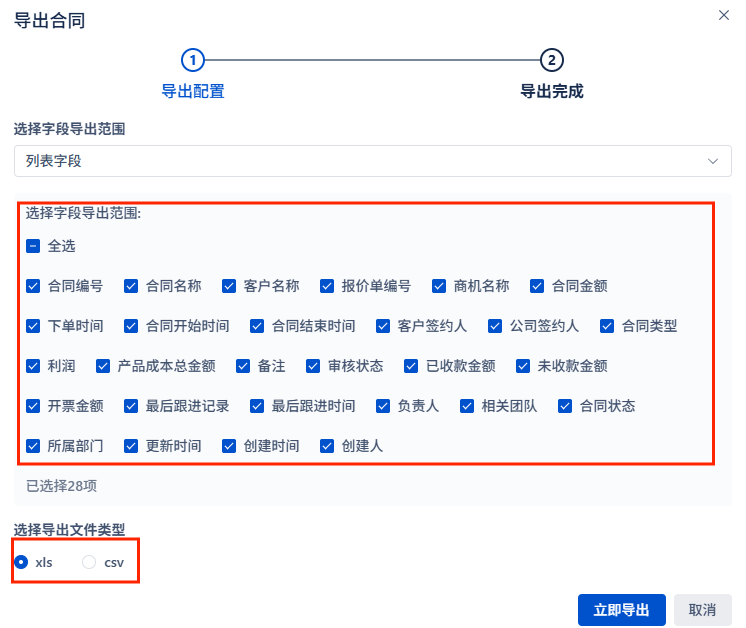The width and height of the screenshot is (746, 628).
Task: Uncheck the 商机名称 checkbox
Action: pyautogui.click(x=439, y=286)
